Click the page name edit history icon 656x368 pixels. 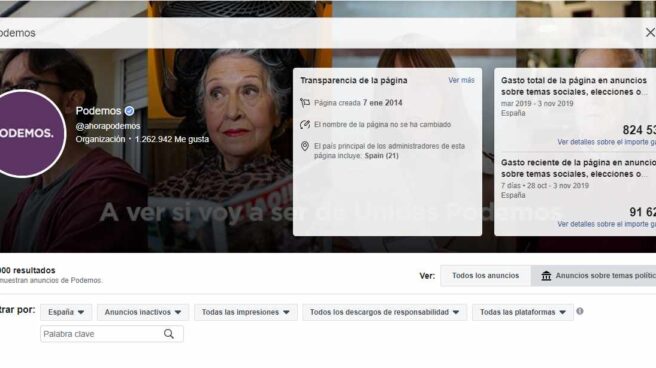click(x=305, y=125)
